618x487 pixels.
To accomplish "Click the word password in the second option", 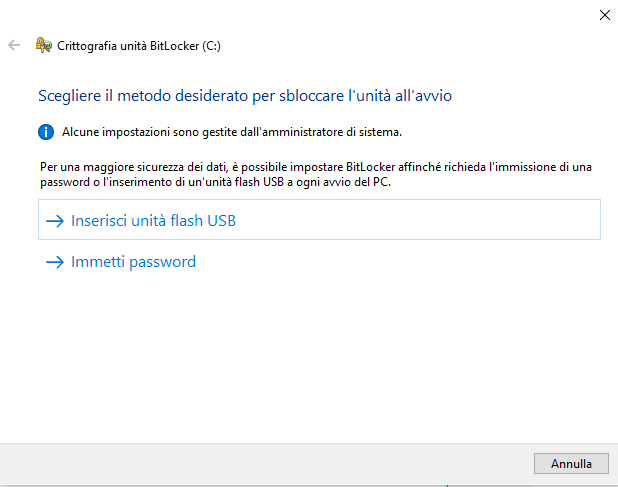I will (x=162, y=262).
